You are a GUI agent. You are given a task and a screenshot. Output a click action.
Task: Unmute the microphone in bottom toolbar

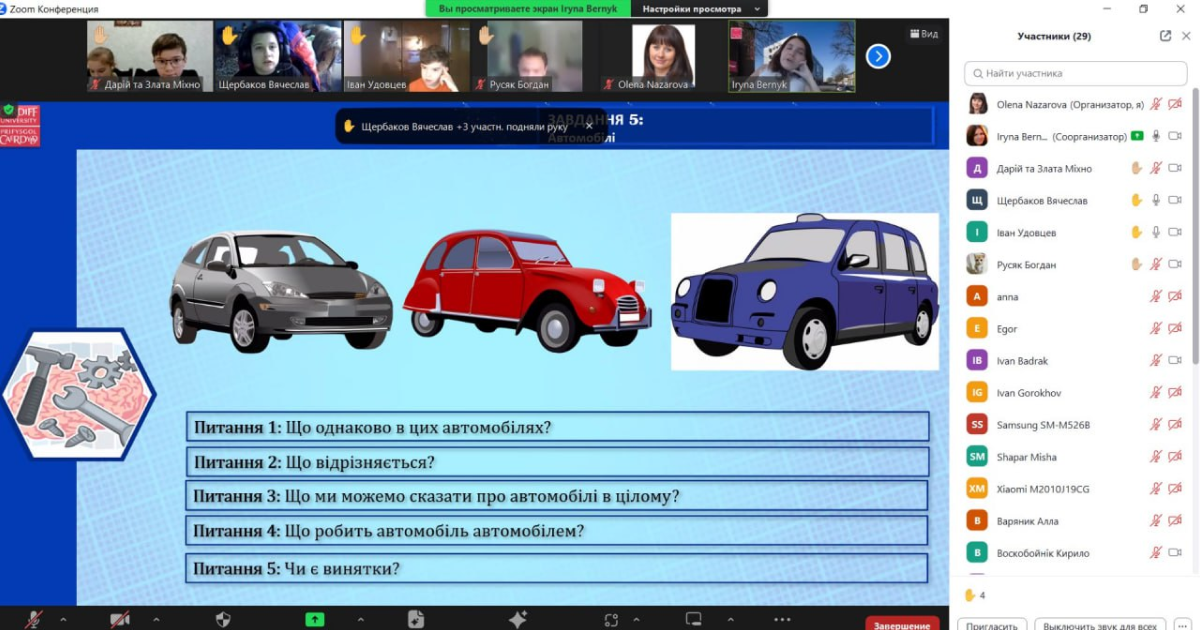[x=33, y=619]
